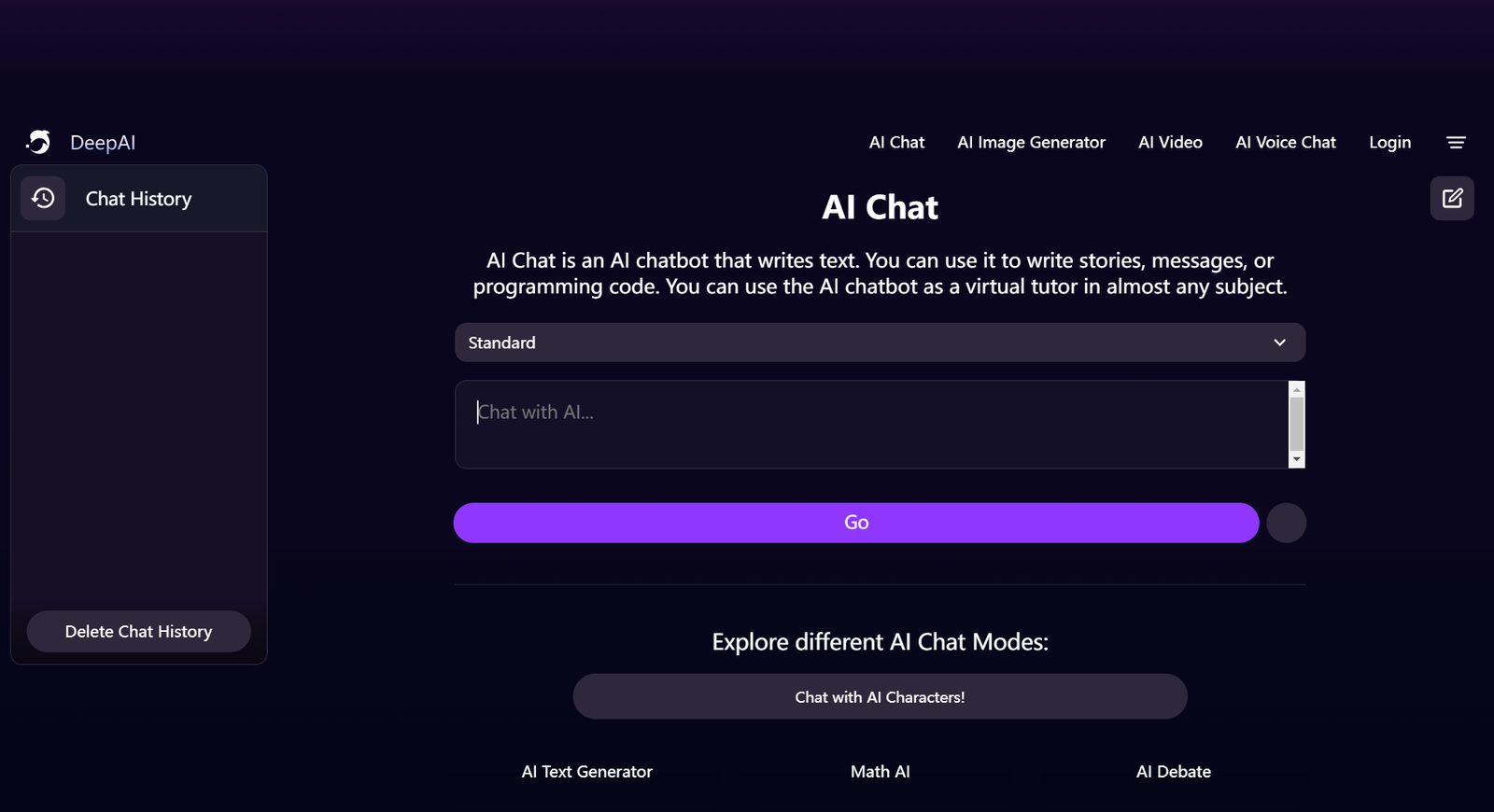Open the AI Text Generator link
1494x812 pixels.
pyautogui.click(x=586, y=771)
